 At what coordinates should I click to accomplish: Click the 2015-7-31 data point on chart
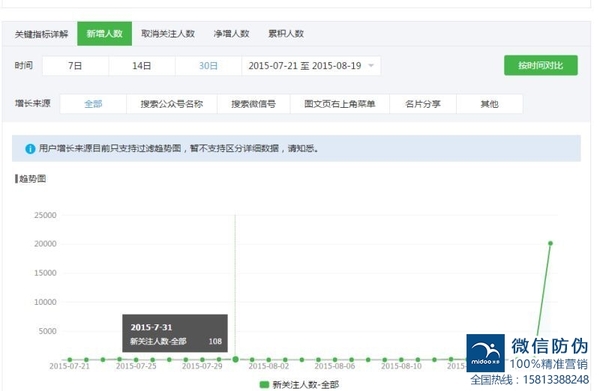(x=235, y=359)
